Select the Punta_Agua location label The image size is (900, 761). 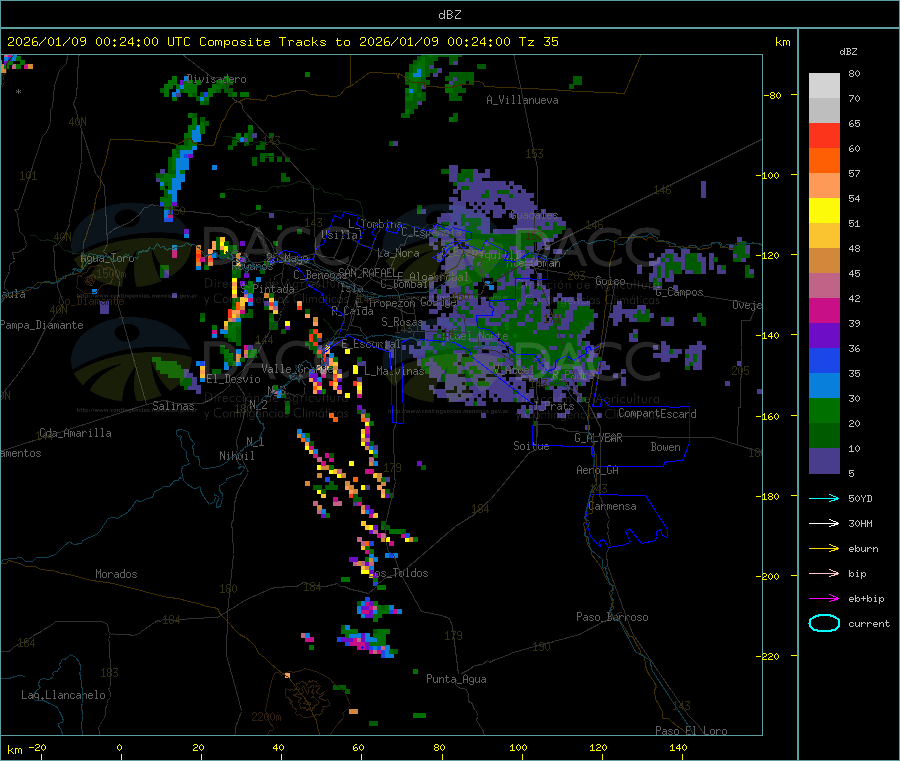point(456,679)
